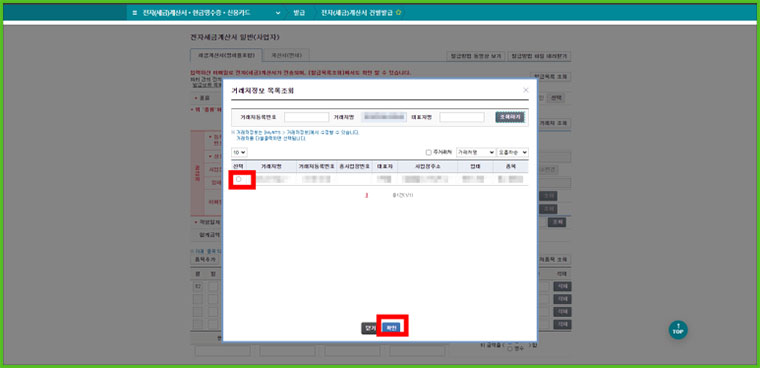Click the 전자(세금)계산서·현금영수증·신용카드 top menu label

[x=196, y=13]
